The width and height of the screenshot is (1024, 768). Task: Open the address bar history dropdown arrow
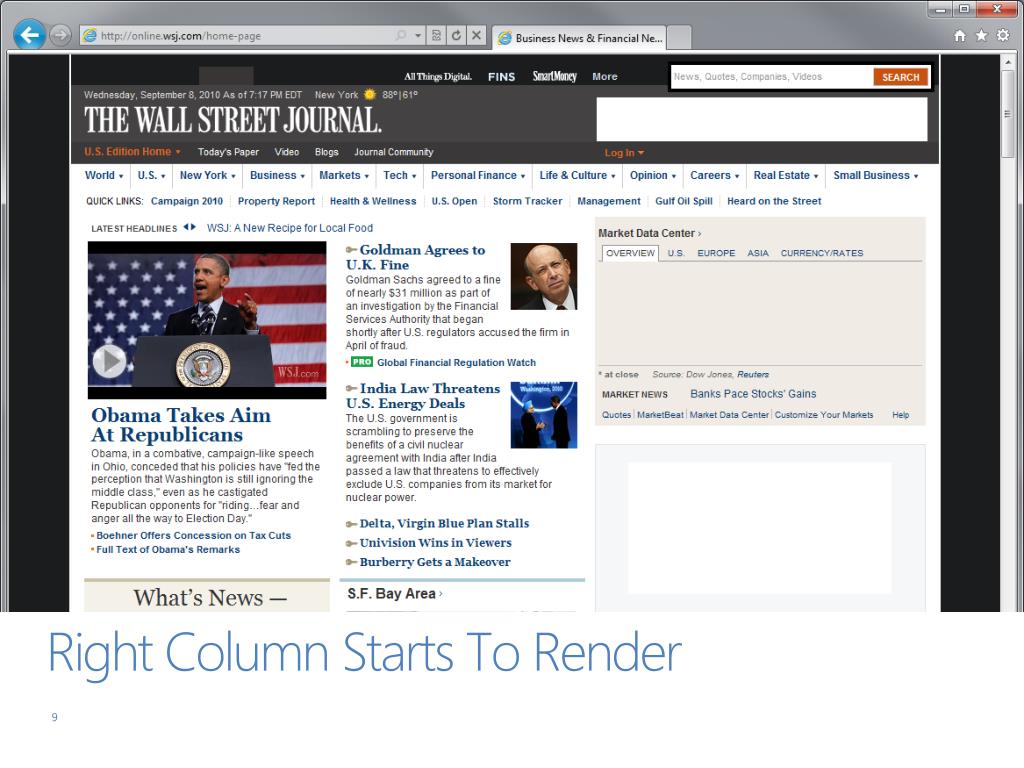coord(418,35)
